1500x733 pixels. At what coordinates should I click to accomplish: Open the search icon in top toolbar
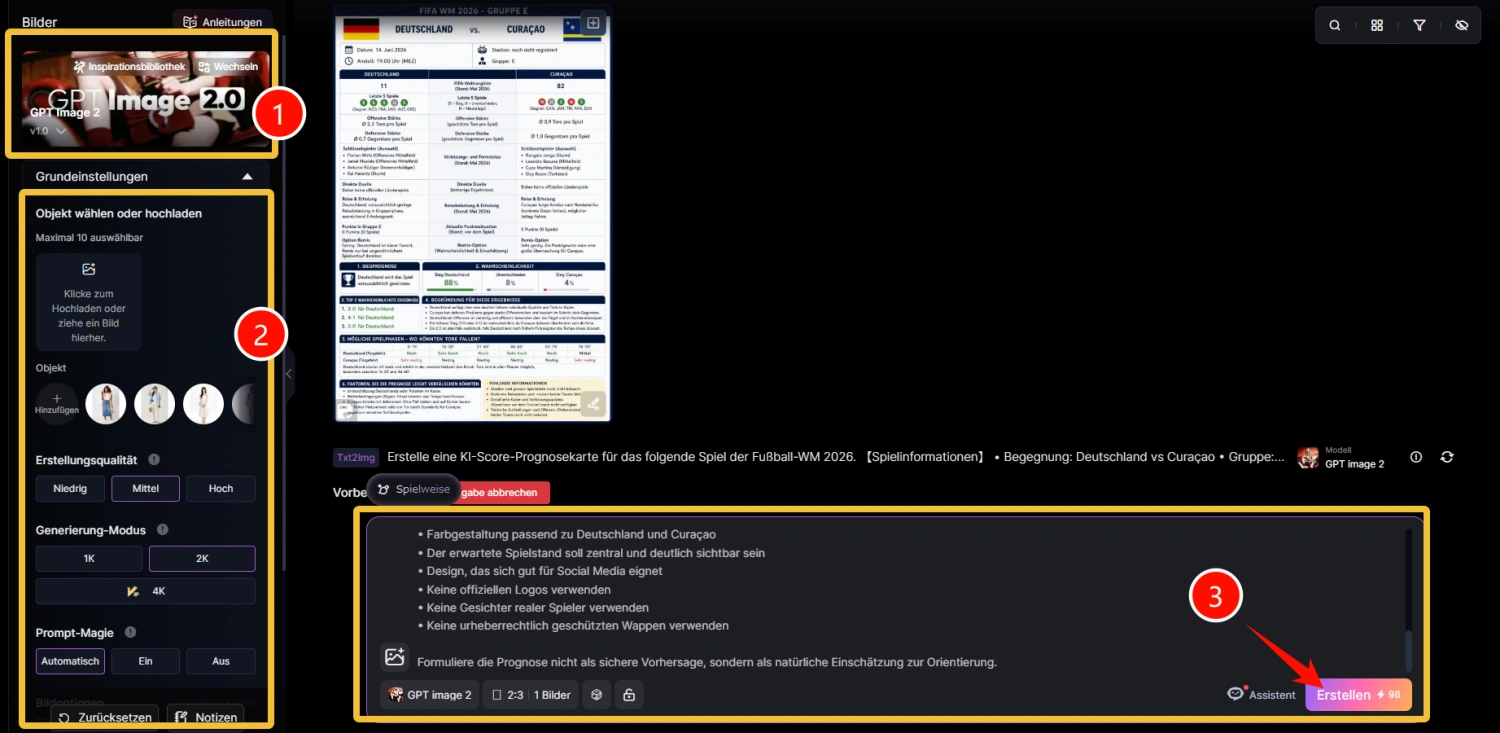tap(1335, 26)
